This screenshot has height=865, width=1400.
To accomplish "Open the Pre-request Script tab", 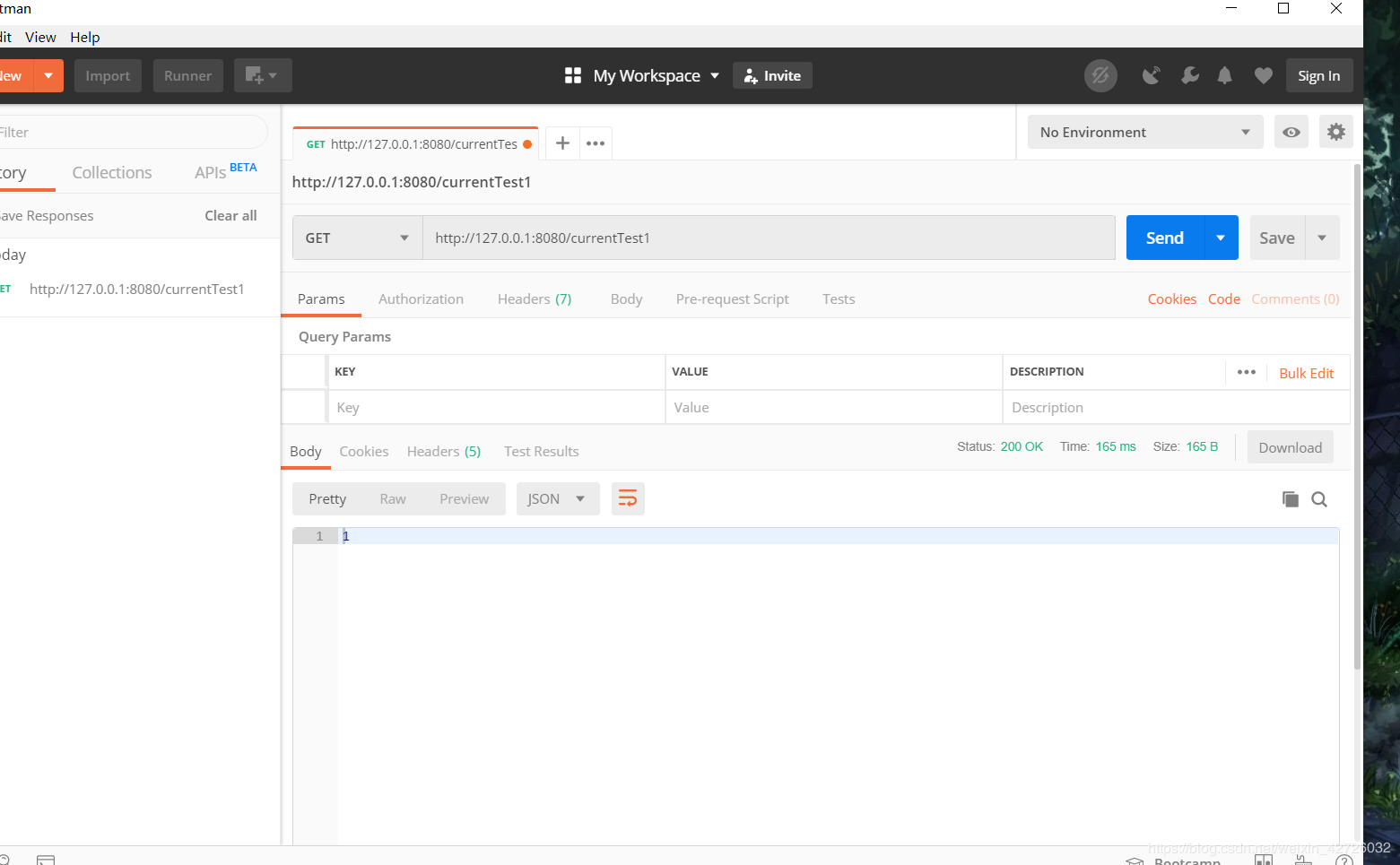I will (x=733, y=298).
